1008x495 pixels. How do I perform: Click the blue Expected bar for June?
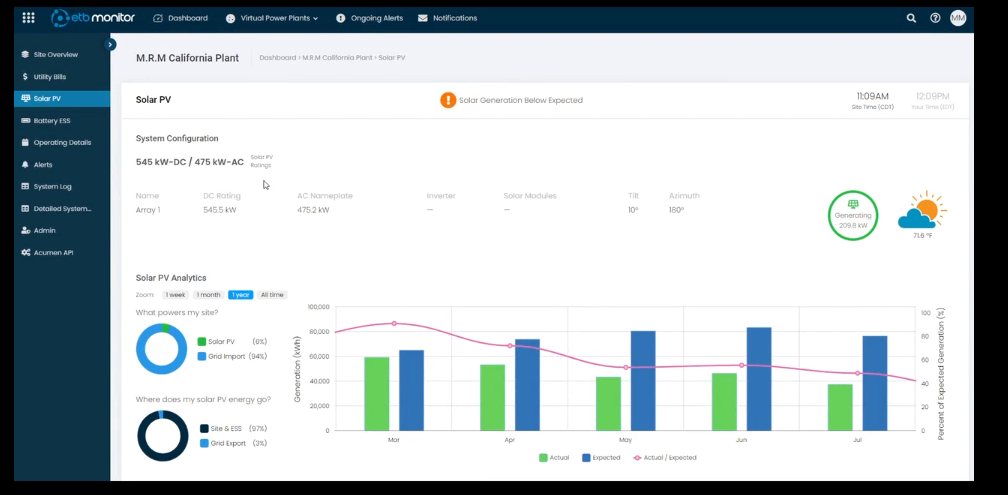tap(759, 379)
